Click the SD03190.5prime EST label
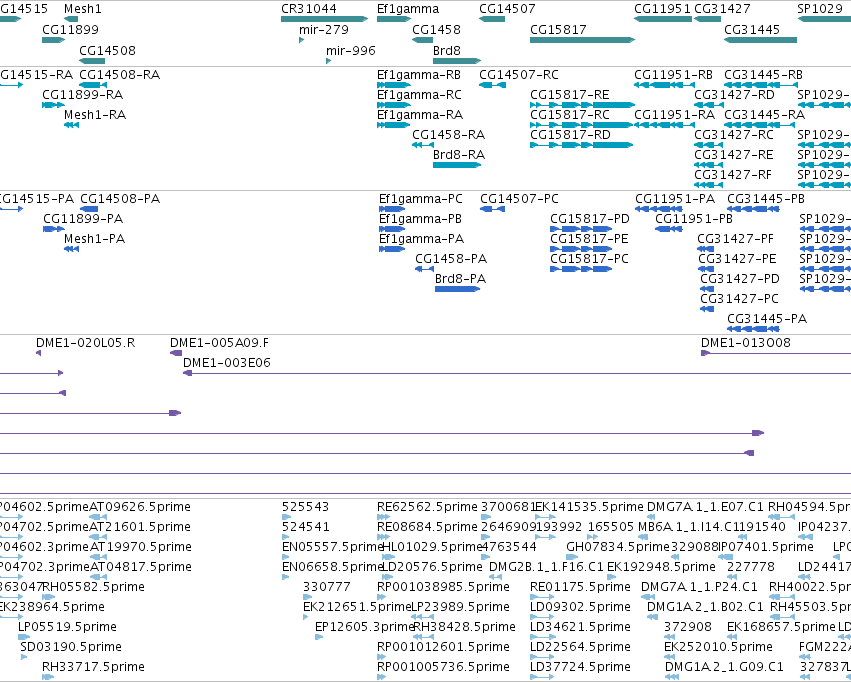The image size is (851, 682). pyautogui.click(x=71, y=647)
